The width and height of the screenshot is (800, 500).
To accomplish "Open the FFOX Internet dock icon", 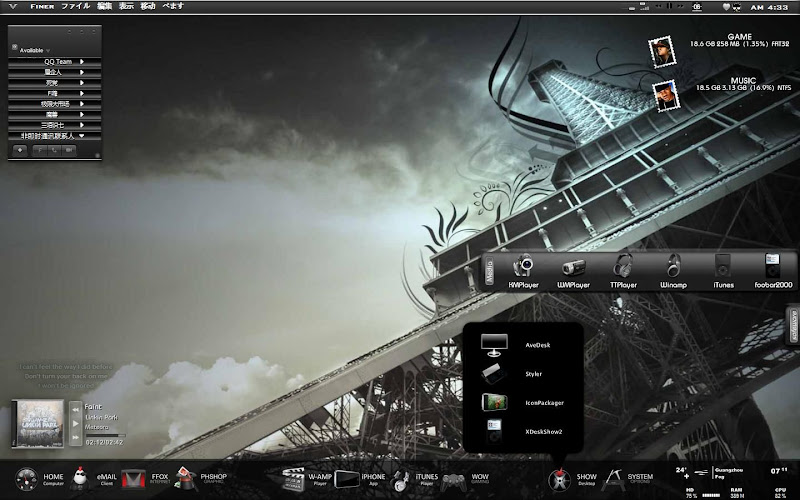I will pyautogui.click(x=133, y=480).
